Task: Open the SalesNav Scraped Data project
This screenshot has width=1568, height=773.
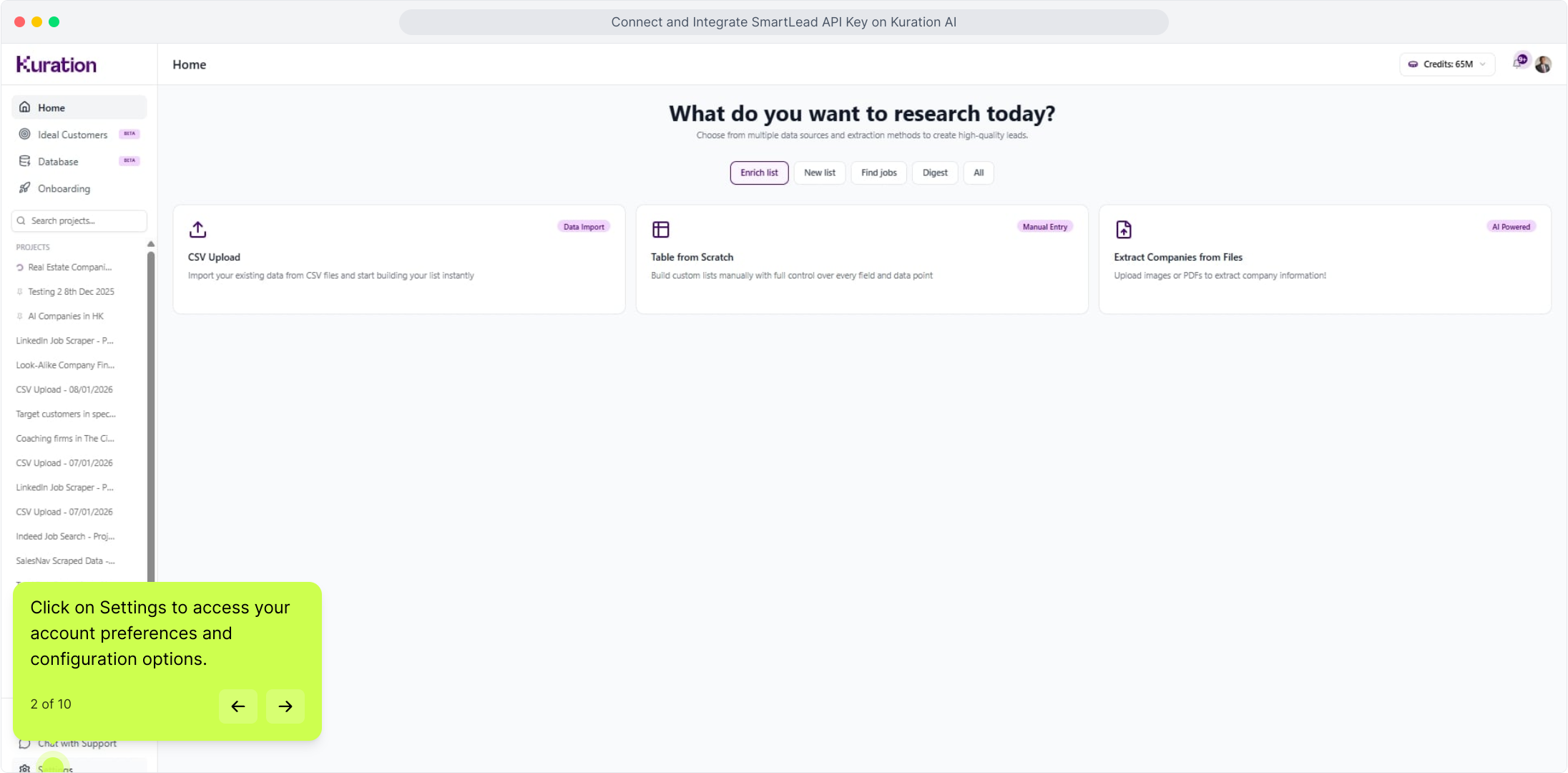Action: point(65,560)
